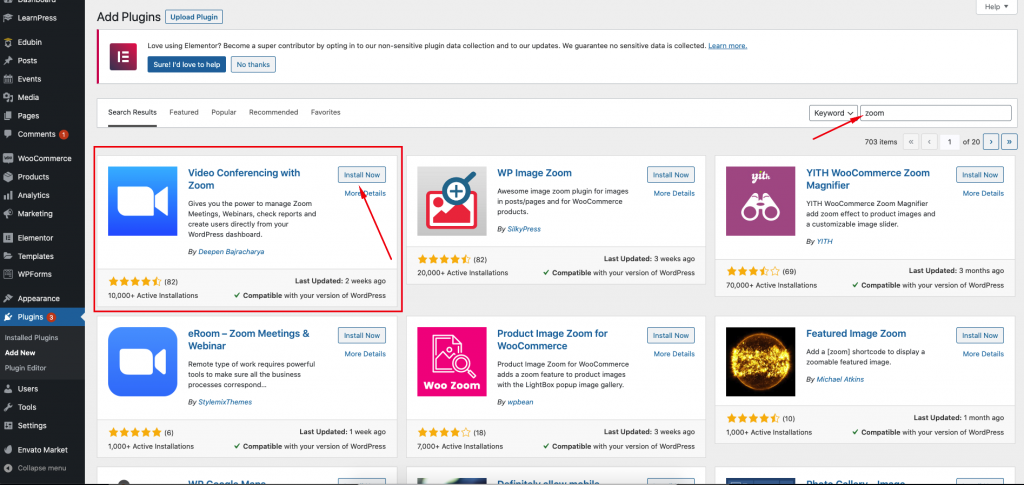The width and height of the screenshot is (1024, 485).
Task: Install Video Conferencing with Zoom plugin
Action: click(x=362, y=175)
